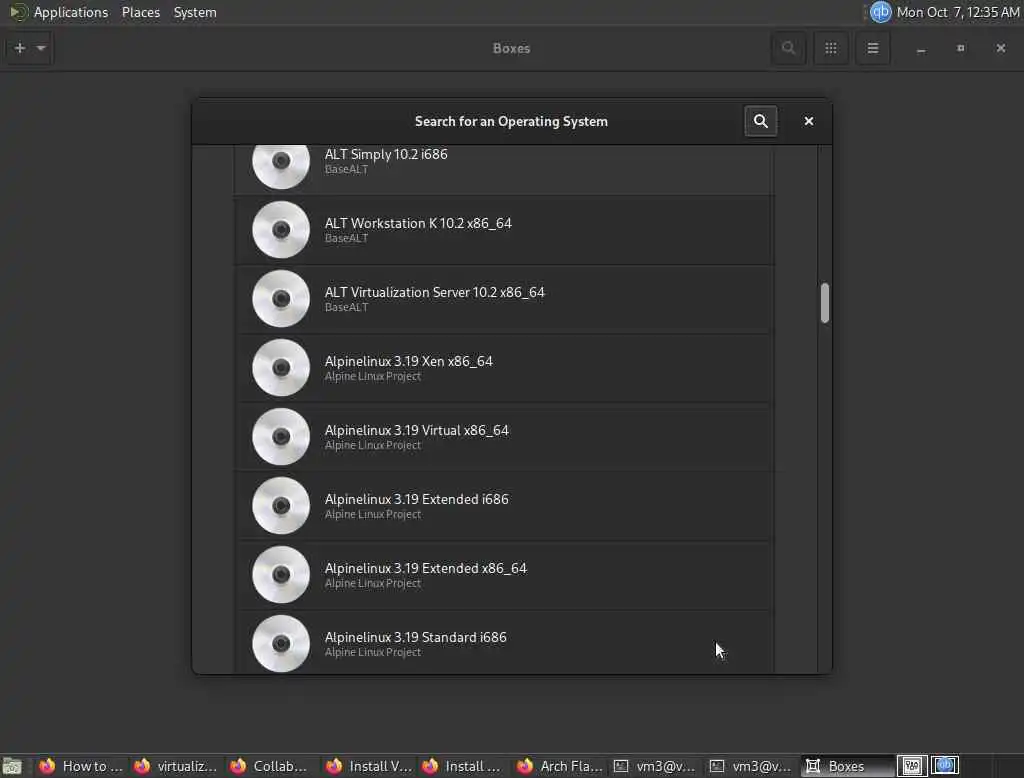Open the System menu
Image resolution: width=1024 pixels, height=778 pixels.
[x=195, y=12]
